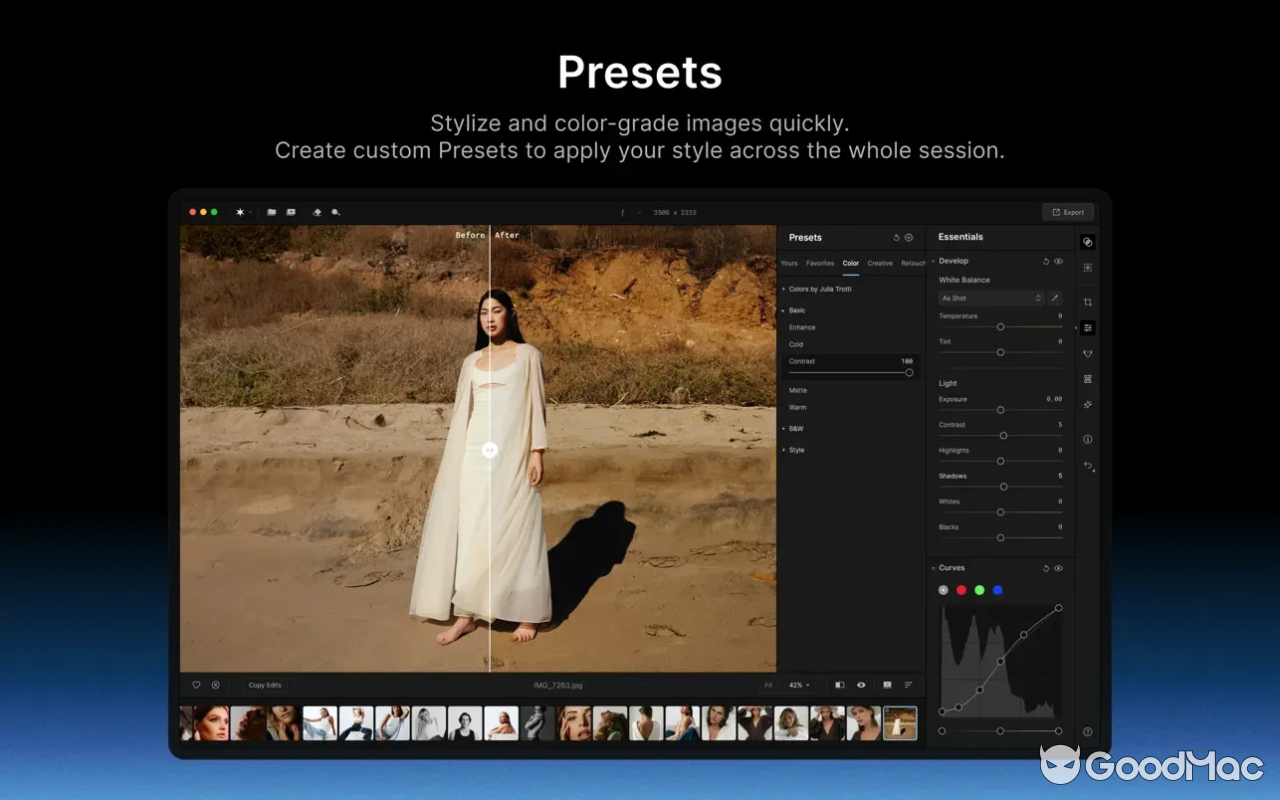1280x800 pixels.
Task: Click the before/after split view icon
Action: [x=840, y=685]
